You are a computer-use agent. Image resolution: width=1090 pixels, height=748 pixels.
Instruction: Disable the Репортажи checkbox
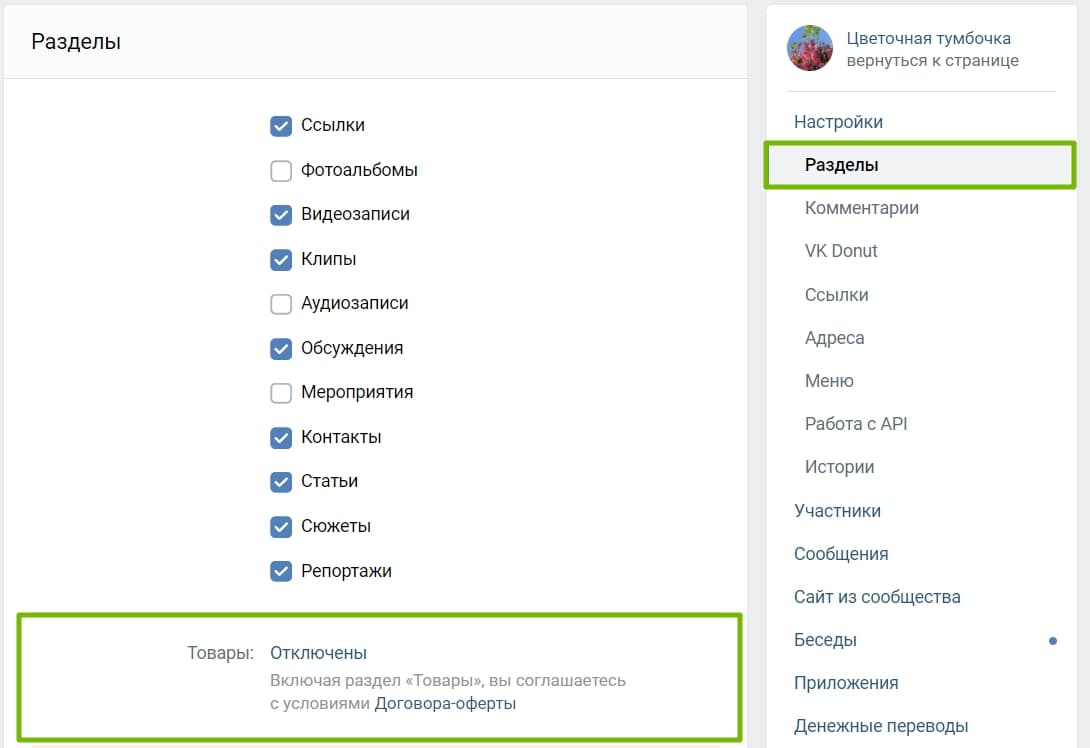point(281,571)
